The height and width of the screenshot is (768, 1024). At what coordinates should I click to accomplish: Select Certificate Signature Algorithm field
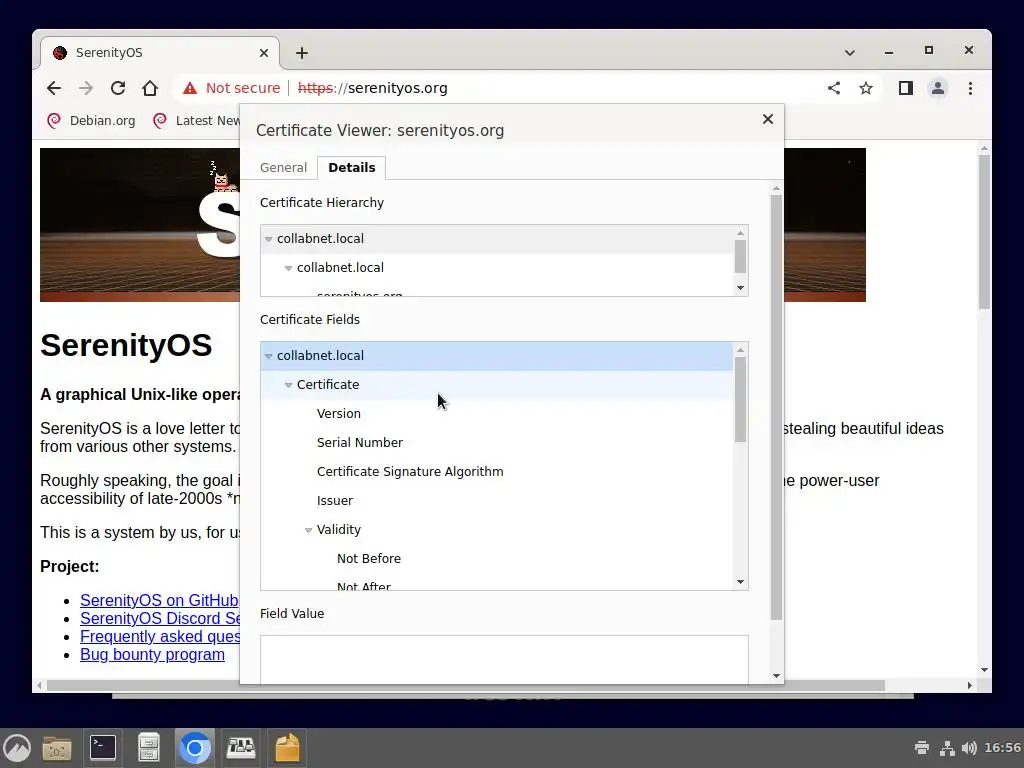(x=497, y=472)
